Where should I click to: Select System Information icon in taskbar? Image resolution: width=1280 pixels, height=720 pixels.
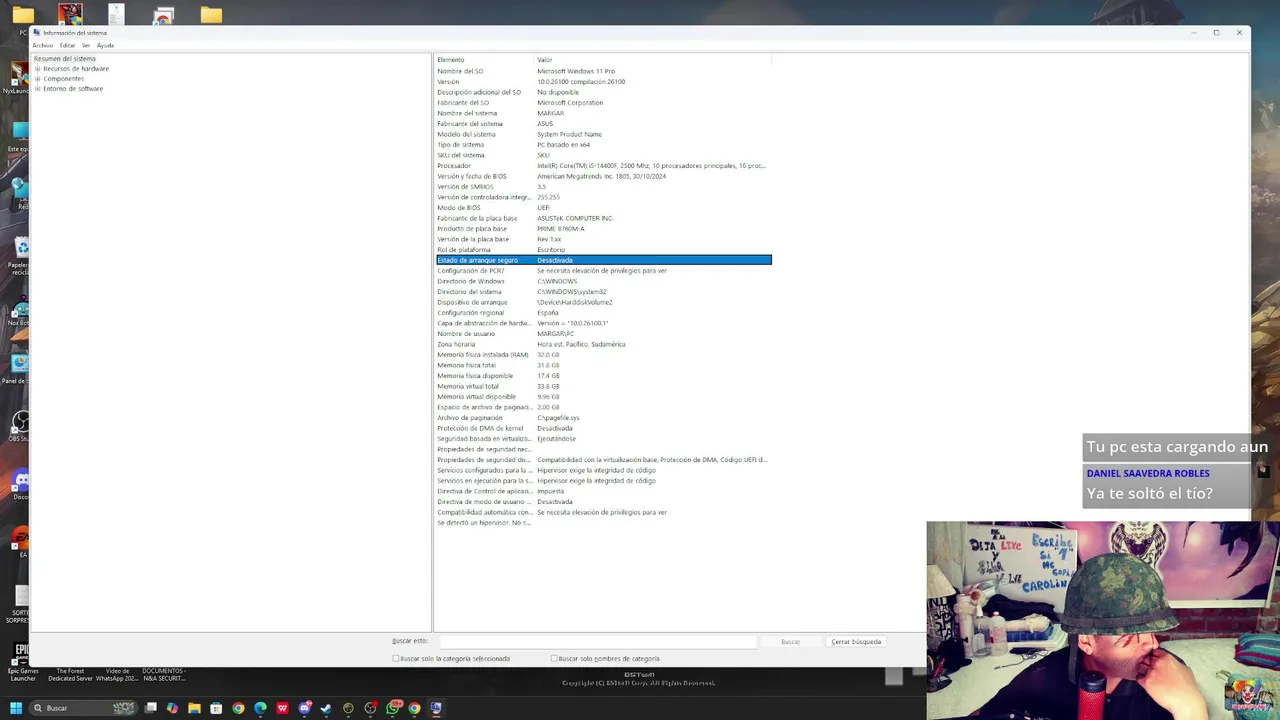point(436,708)
